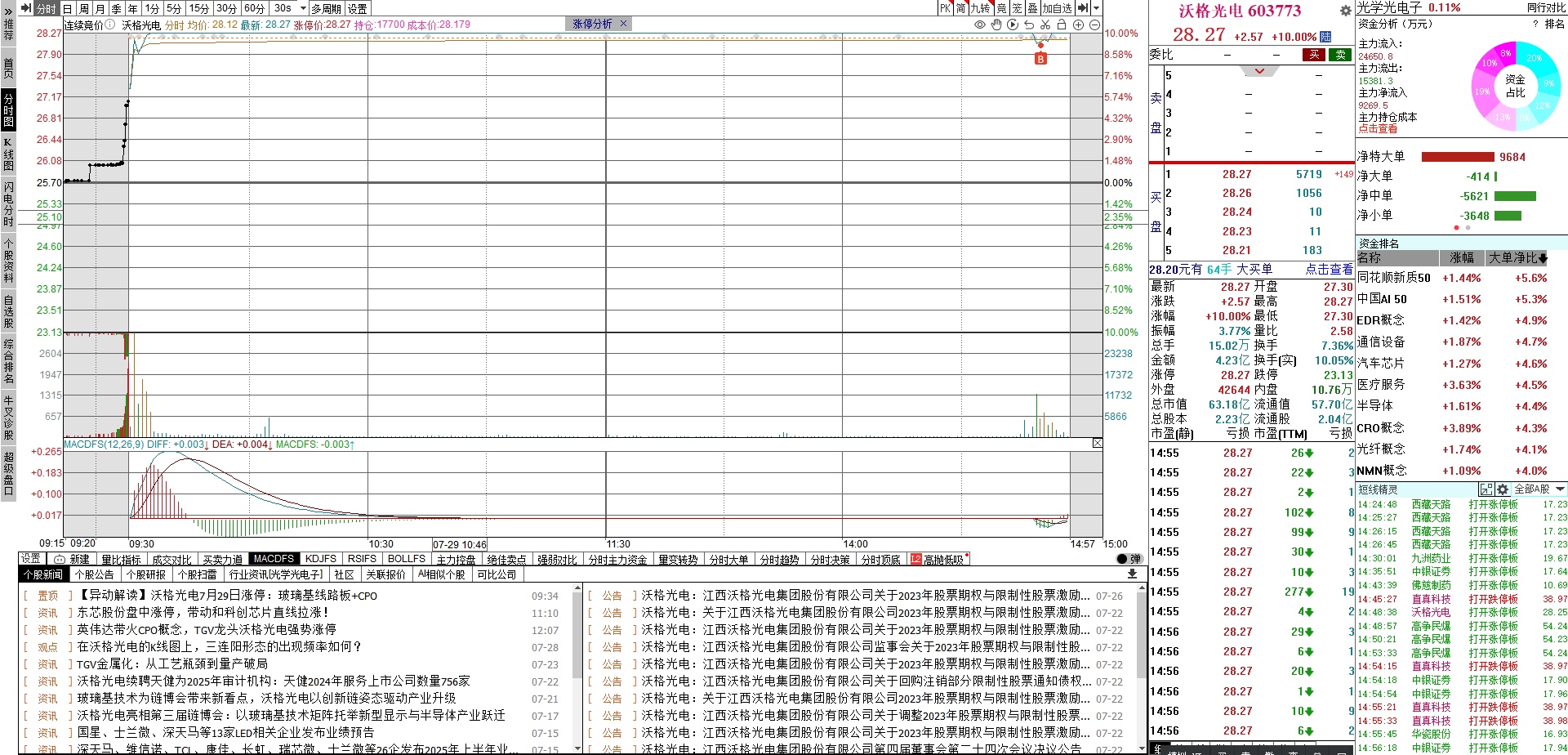The width and height of the screenshot is (1568, 755).
Task: Toggle the eye visibility icon above chart
Action: click(x=980, y=25)
